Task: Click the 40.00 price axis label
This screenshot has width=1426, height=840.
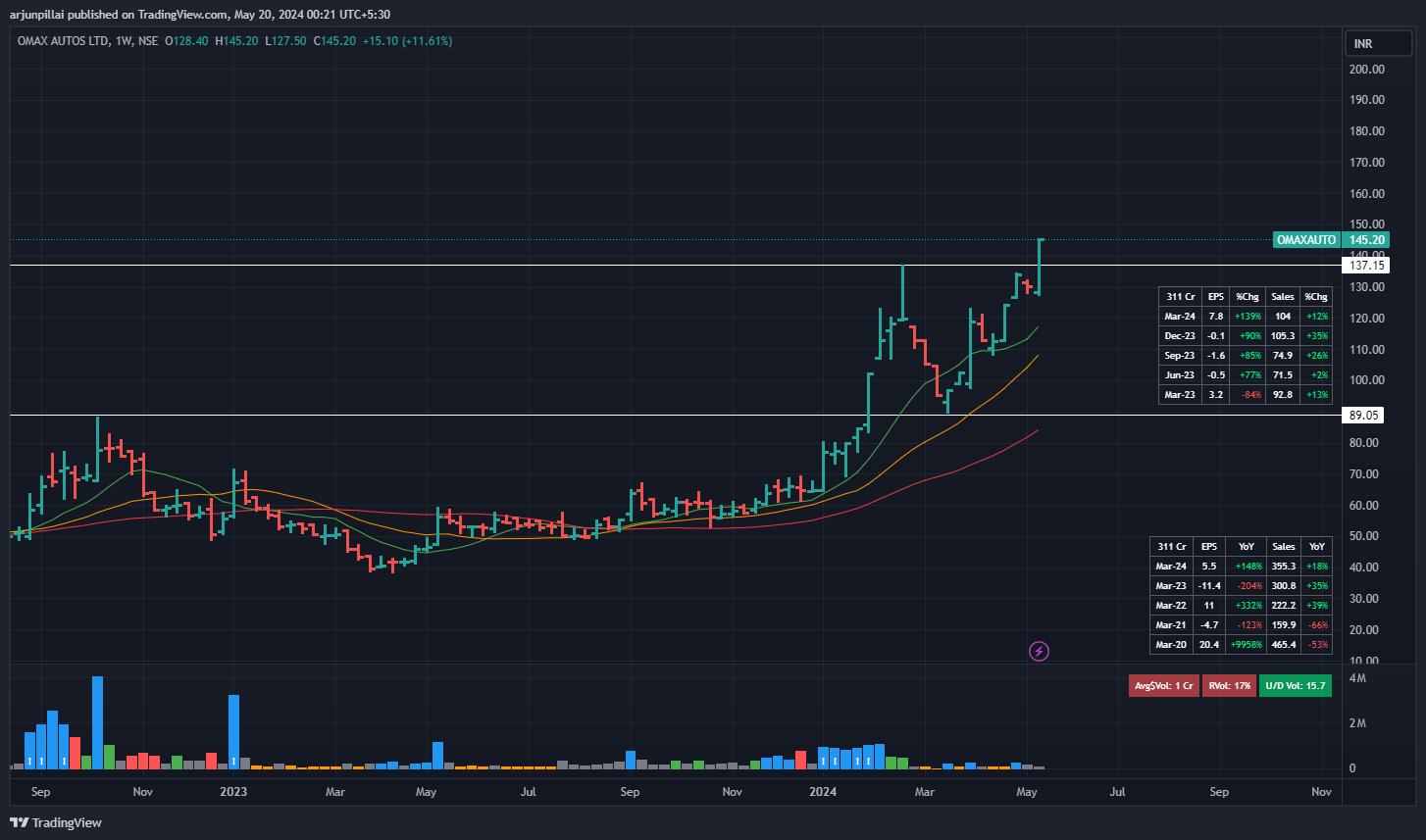Action: [1366, 568]
